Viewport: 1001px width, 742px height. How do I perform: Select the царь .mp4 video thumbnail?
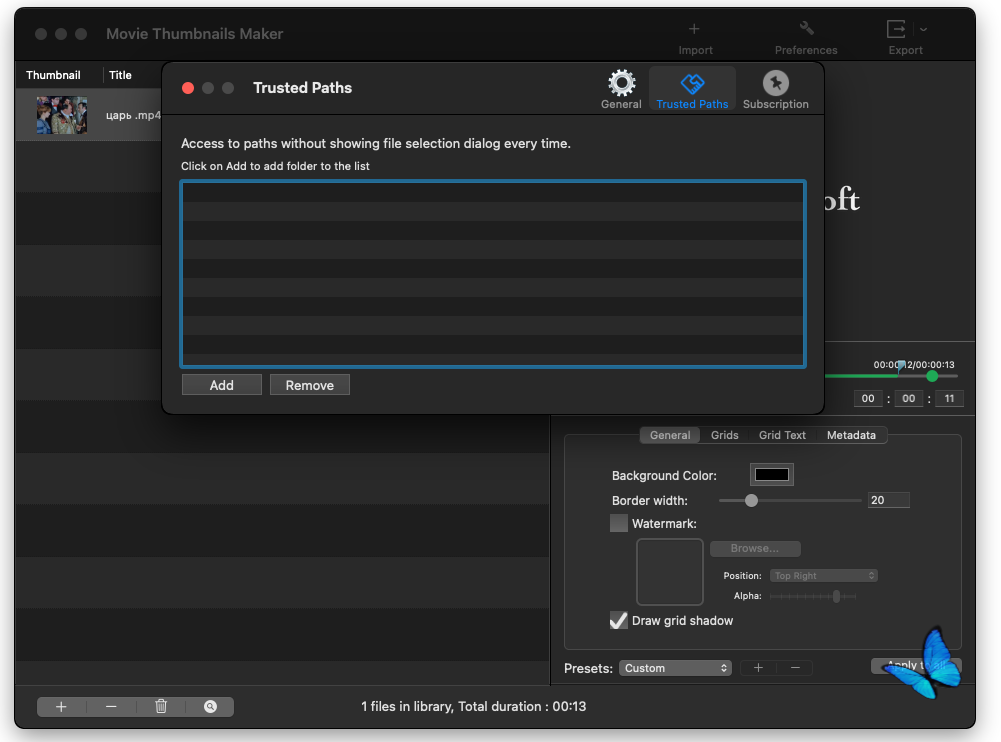tap(62, 115)
